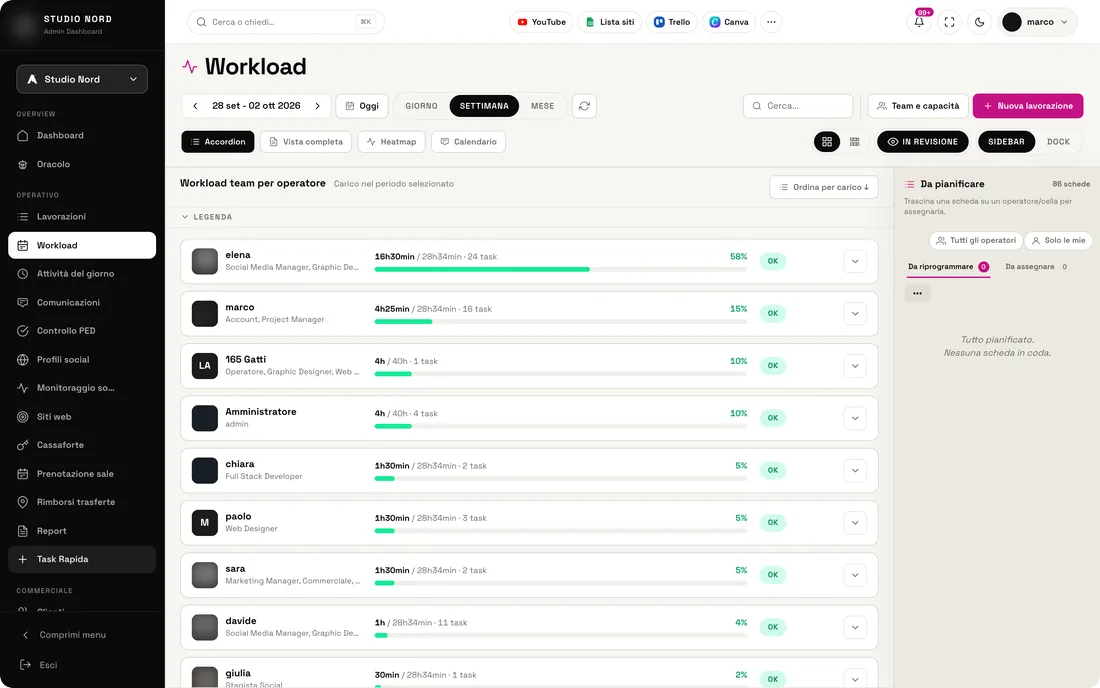
Task: Open the notifications bell icon
Action: (x=919, y=22)
